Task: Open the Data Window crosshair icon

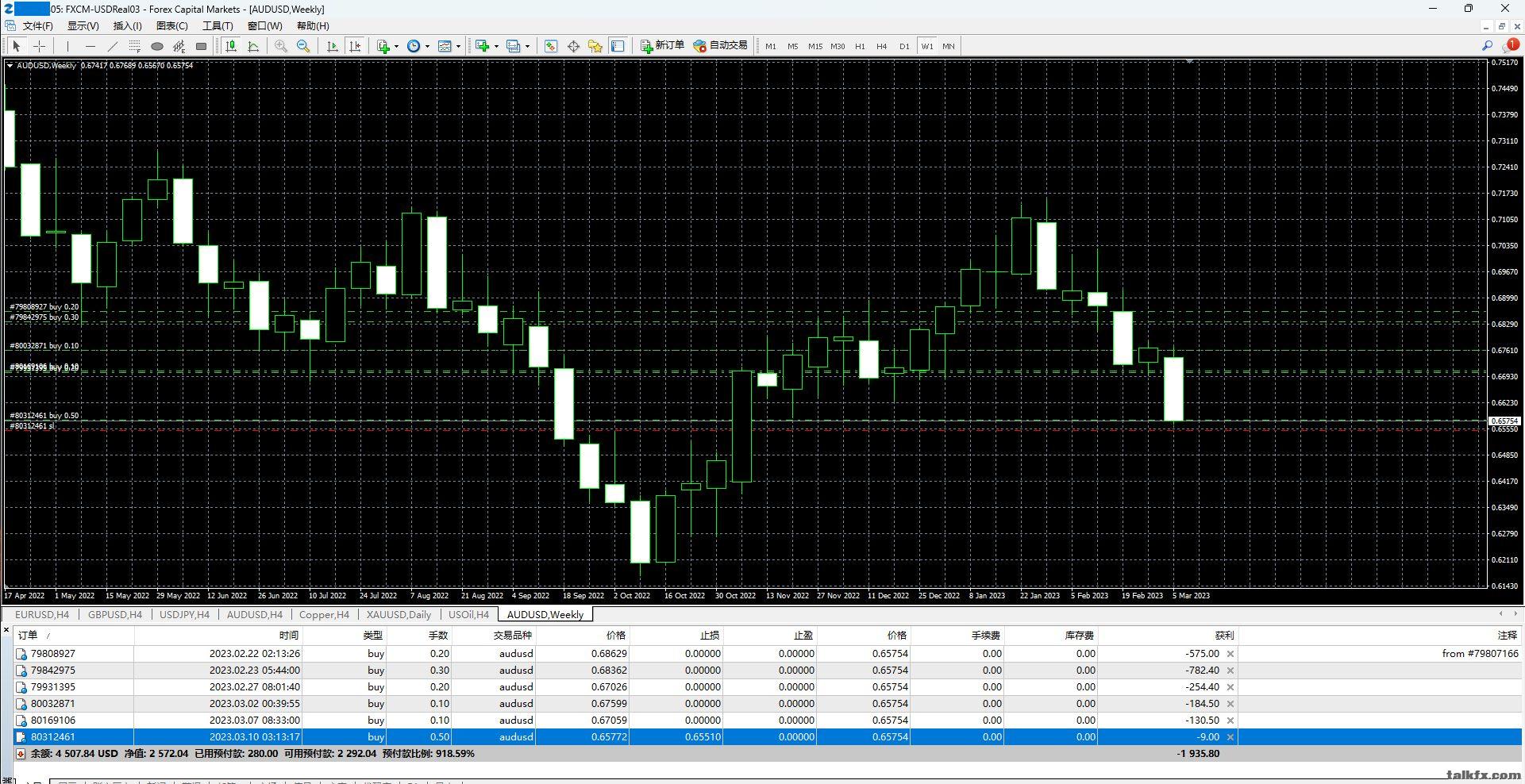Action: [x=573, y=46]
